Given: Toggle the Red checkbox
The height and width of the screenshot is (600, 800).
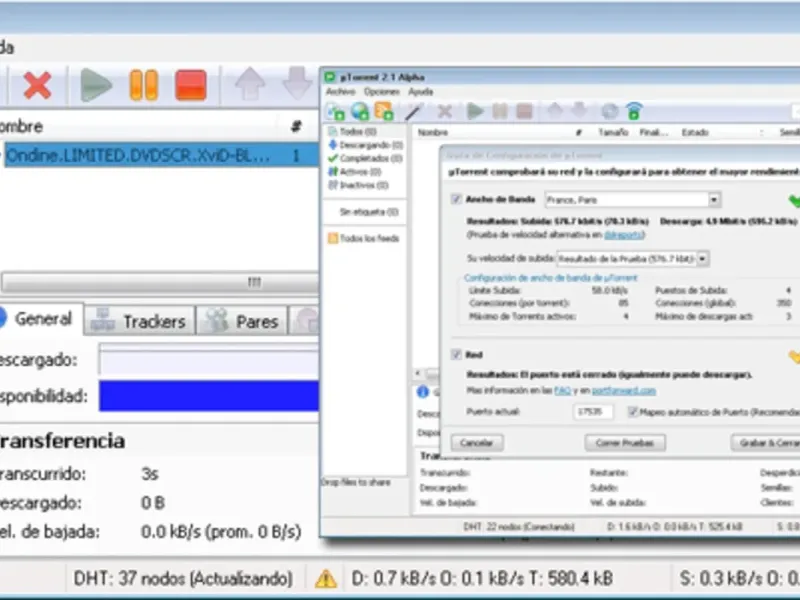Looking at the screenshot, I should tap(456, 355).
